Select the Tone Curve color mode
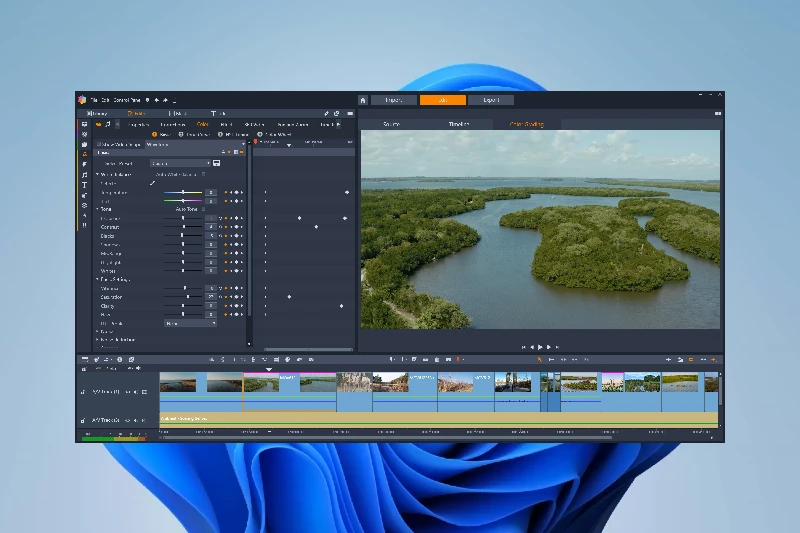This screenshot has height=533, width=800. [x=194, y=135]
